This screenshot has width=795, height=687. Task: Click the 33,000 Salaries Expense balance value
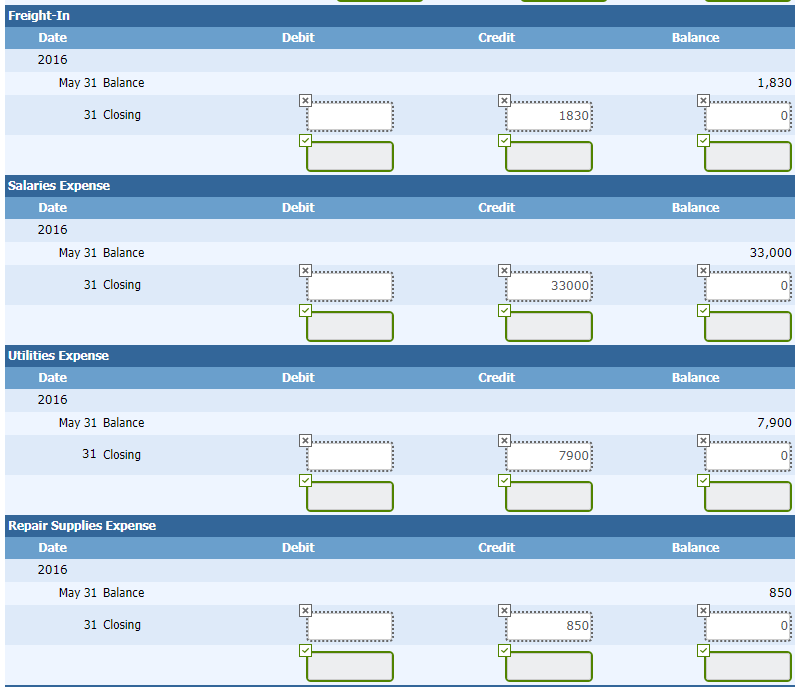(x=771, y=252)
